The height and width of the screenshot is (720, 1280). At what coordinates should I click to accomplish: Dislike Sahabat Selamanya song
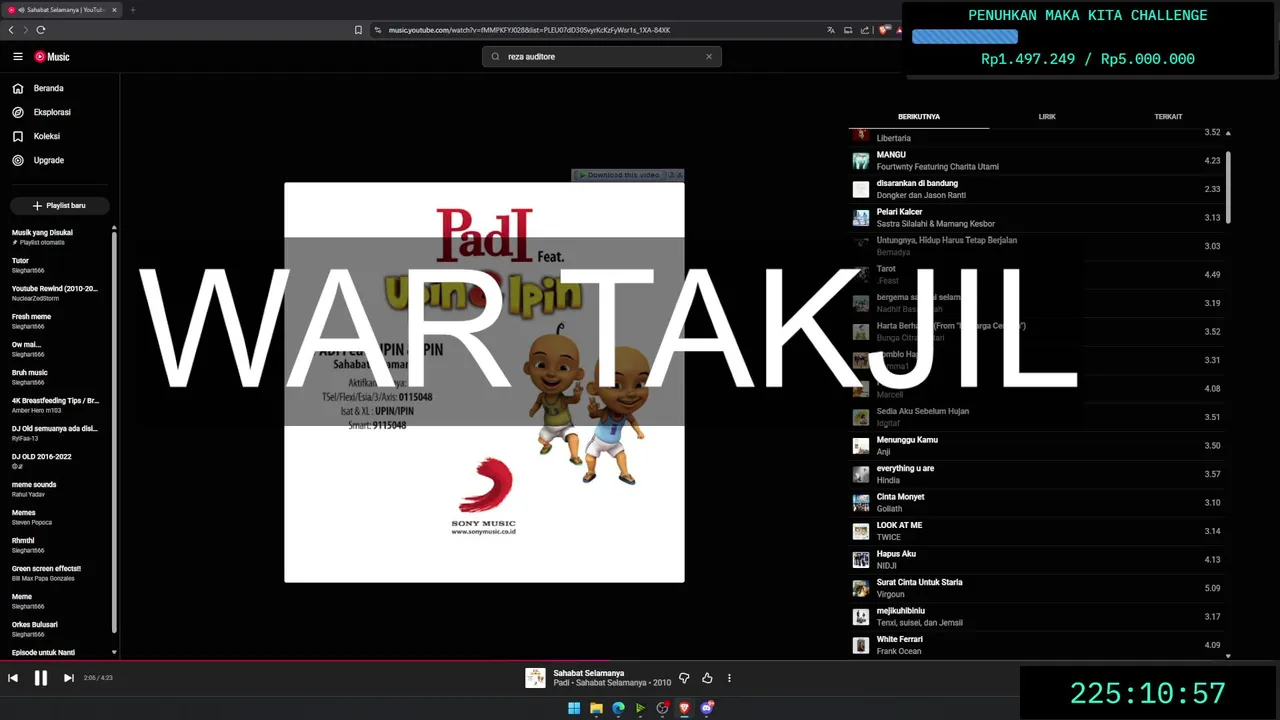(684, 678)
